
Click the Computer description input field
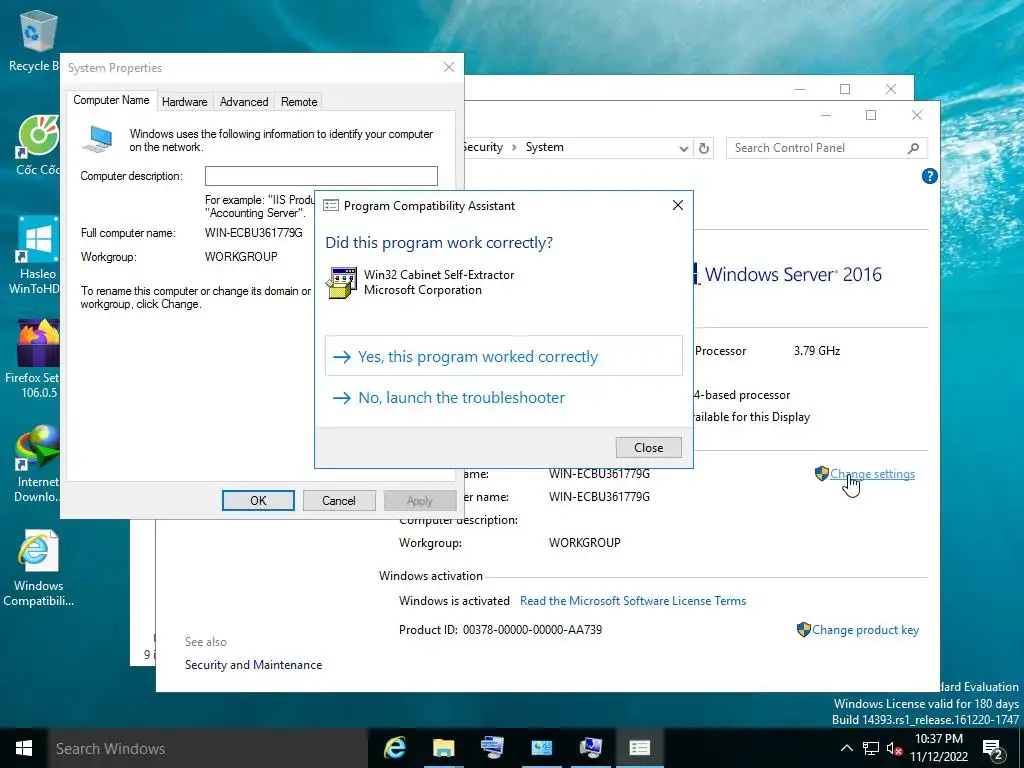(x=321, y=176)
